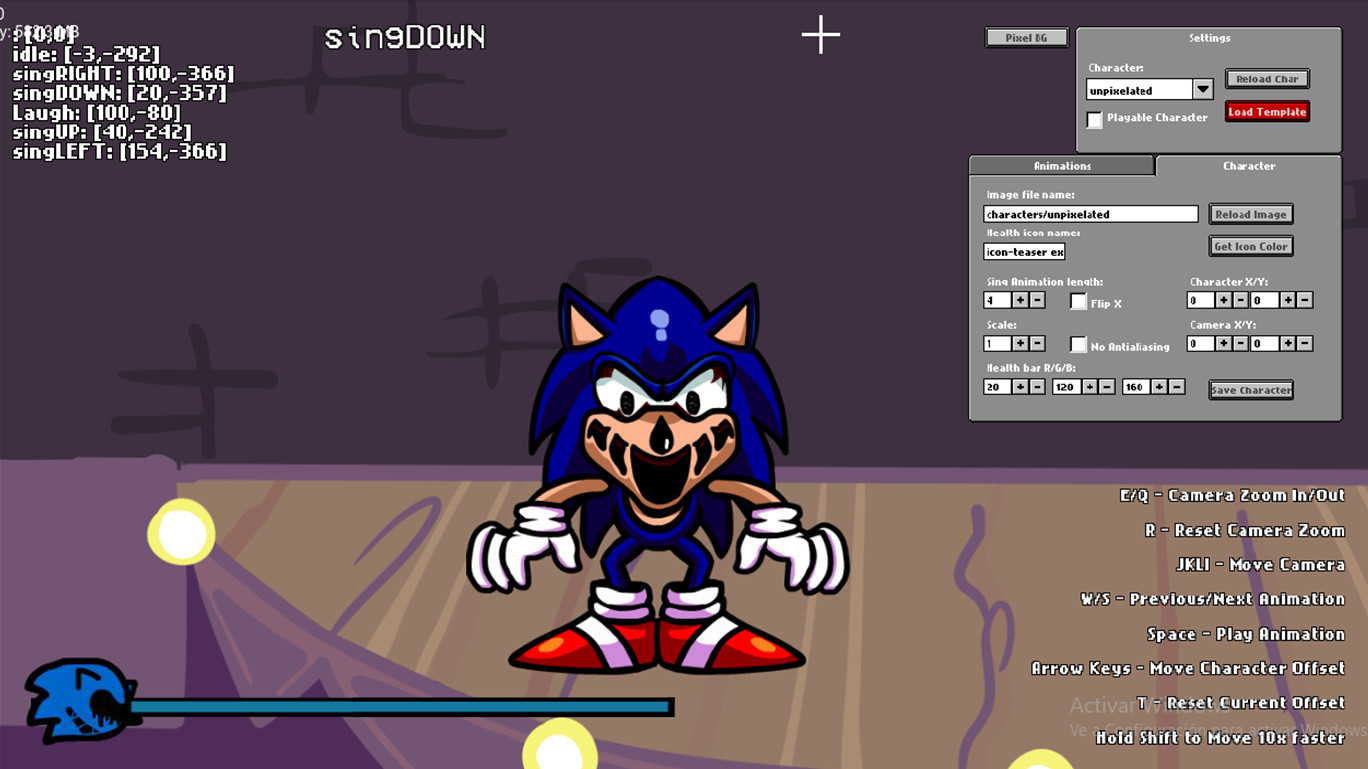
Task: Click the 'singRIGHT: [100,-366]' offset text
Action: (123, 74)
